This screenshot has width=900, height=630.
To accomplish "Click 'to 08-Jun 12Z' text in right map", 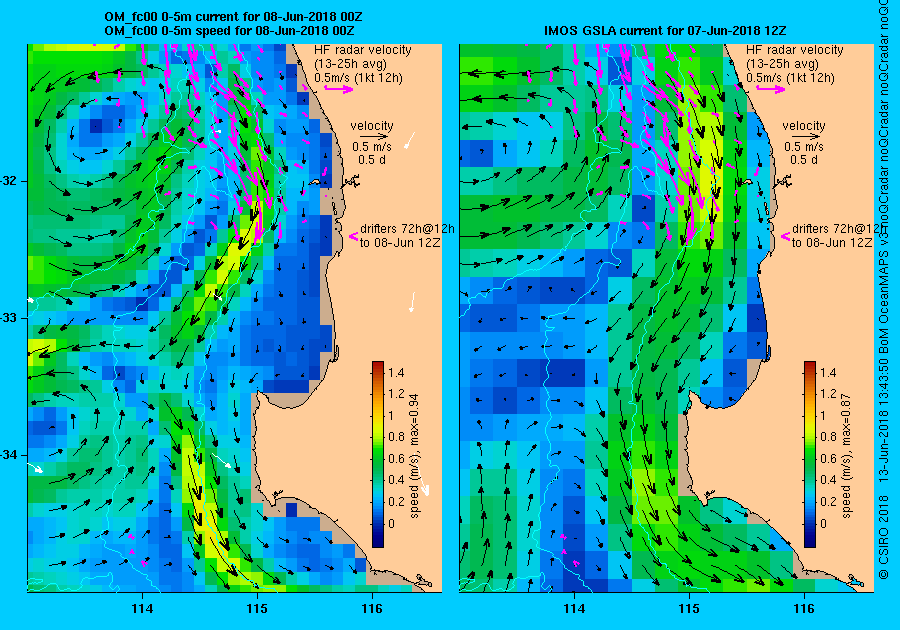I will pyautogui.click(x=832, y=243).
